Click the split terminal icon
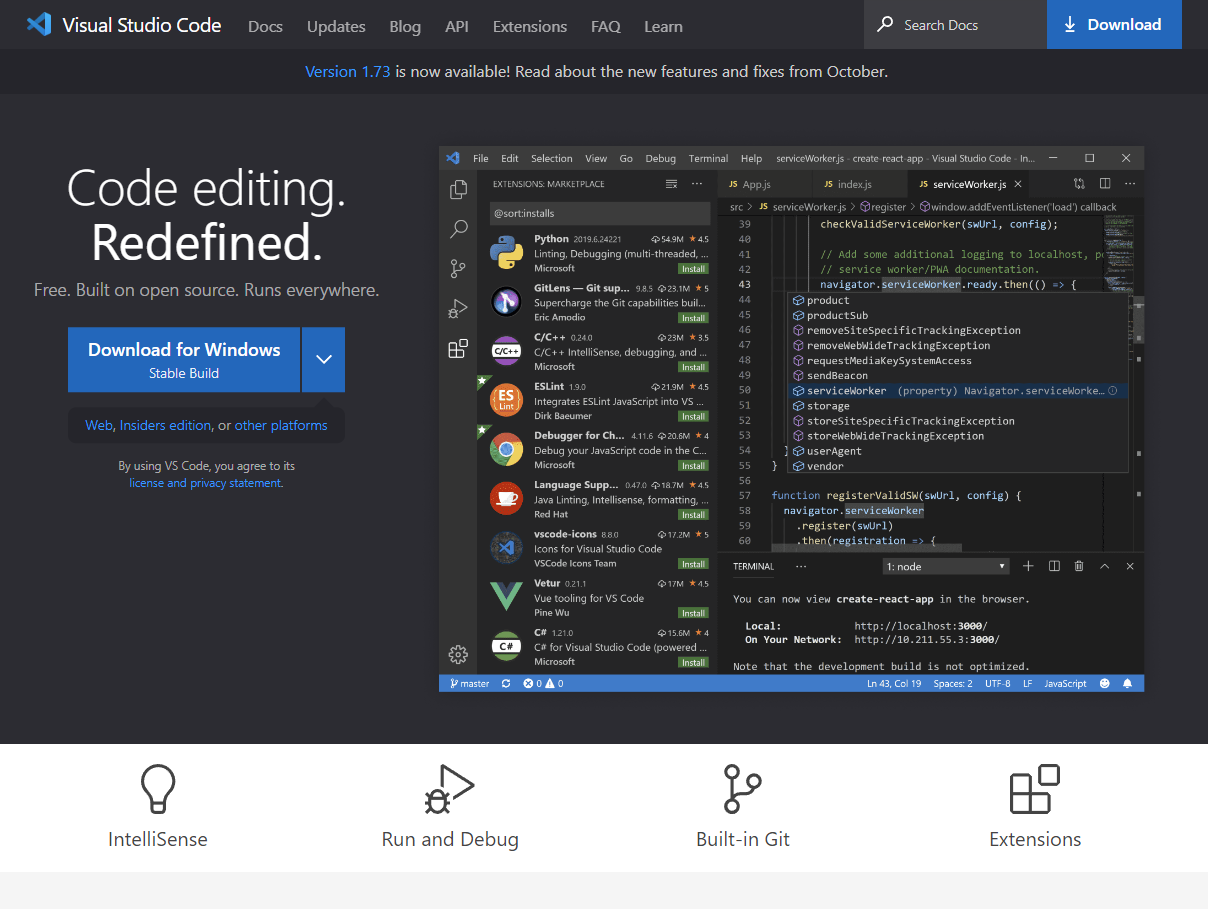Viewport: 1208px width, 909px height. click(1054, 566)
